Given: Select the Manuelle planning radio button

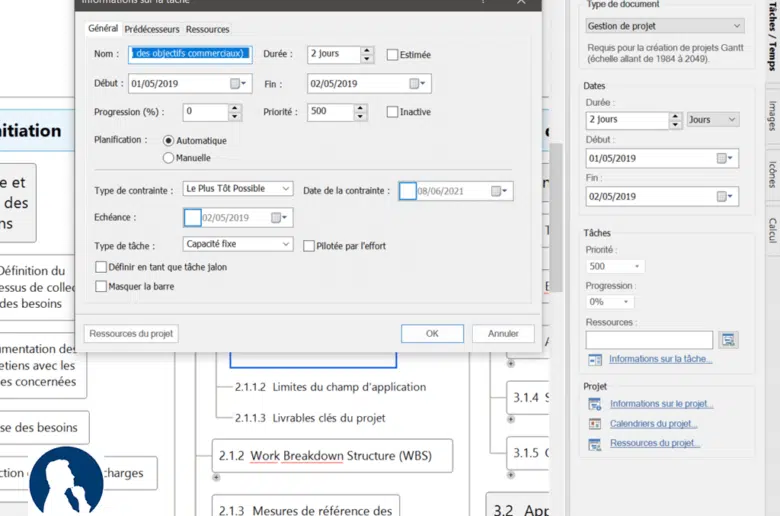Looking at the screenshot, I should 168,157.
